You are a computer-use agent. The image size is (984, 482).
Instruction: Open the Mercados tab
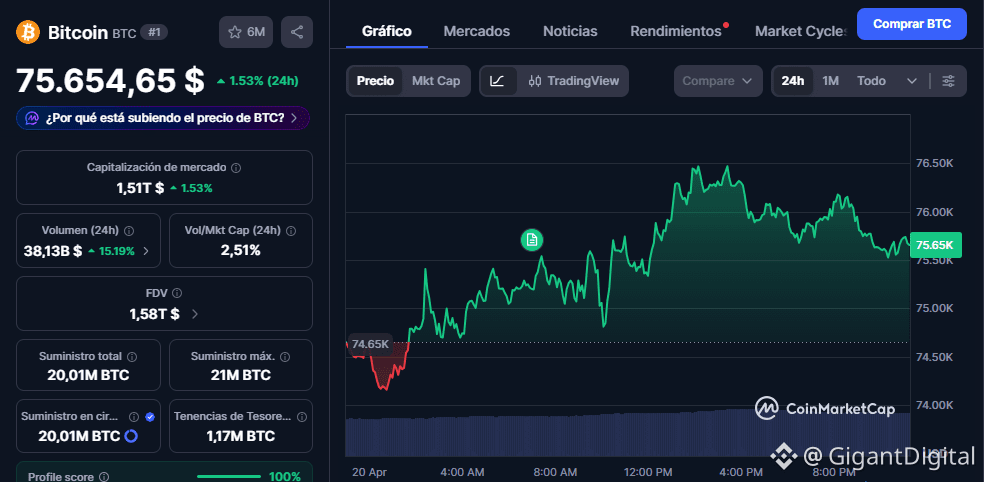pyautogui.click(x=476, y=31)
